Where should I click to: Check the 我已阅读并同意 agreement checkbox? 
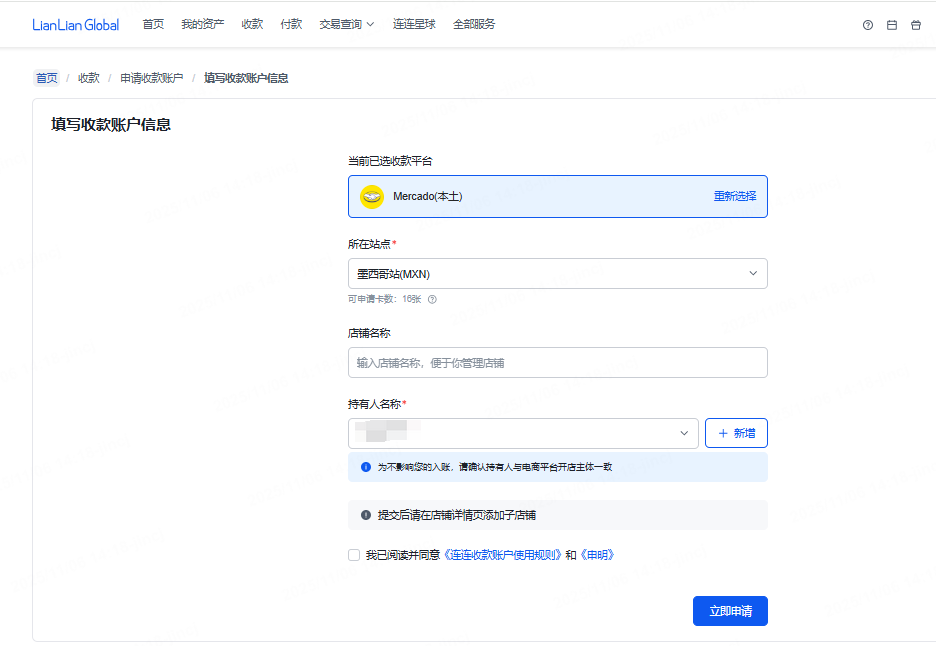tap(354, 555)
